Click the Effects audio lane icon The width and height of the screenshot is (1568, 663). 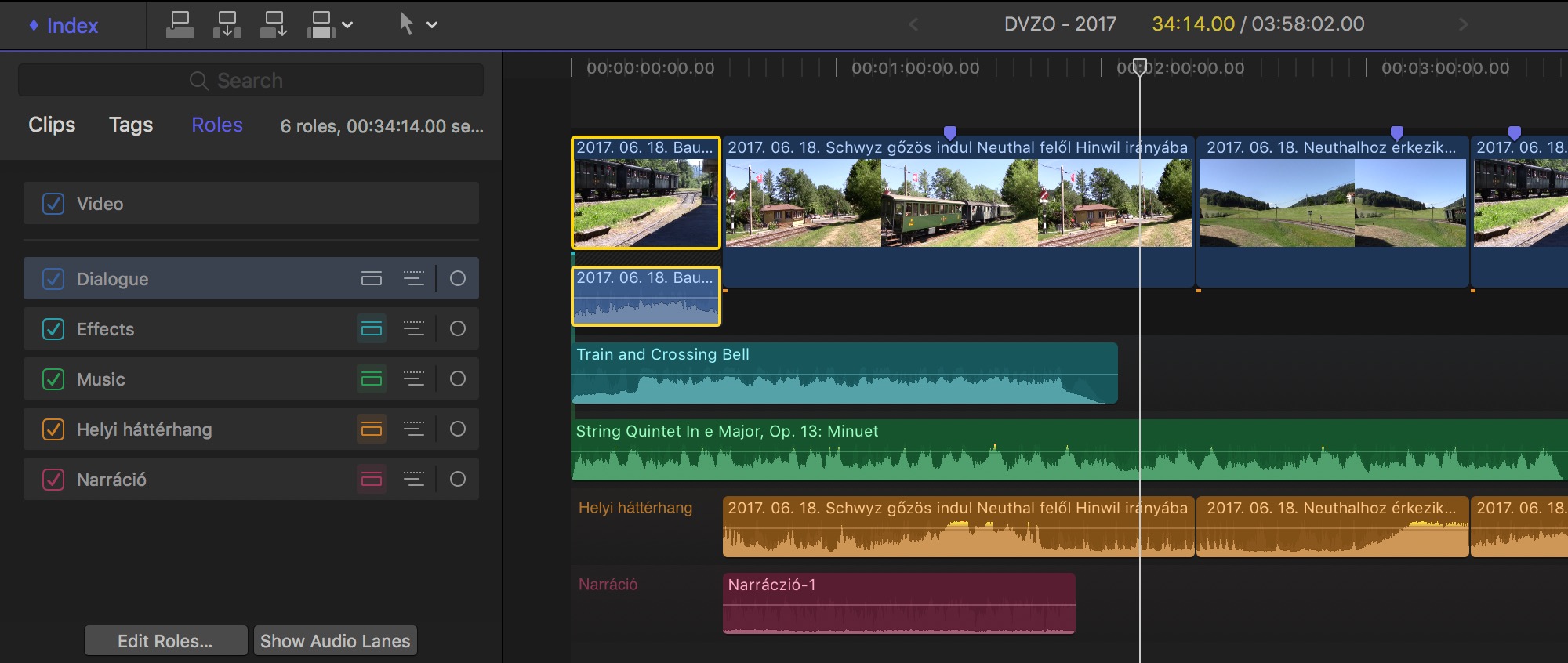pyautogui.click(x=372, y=329)
